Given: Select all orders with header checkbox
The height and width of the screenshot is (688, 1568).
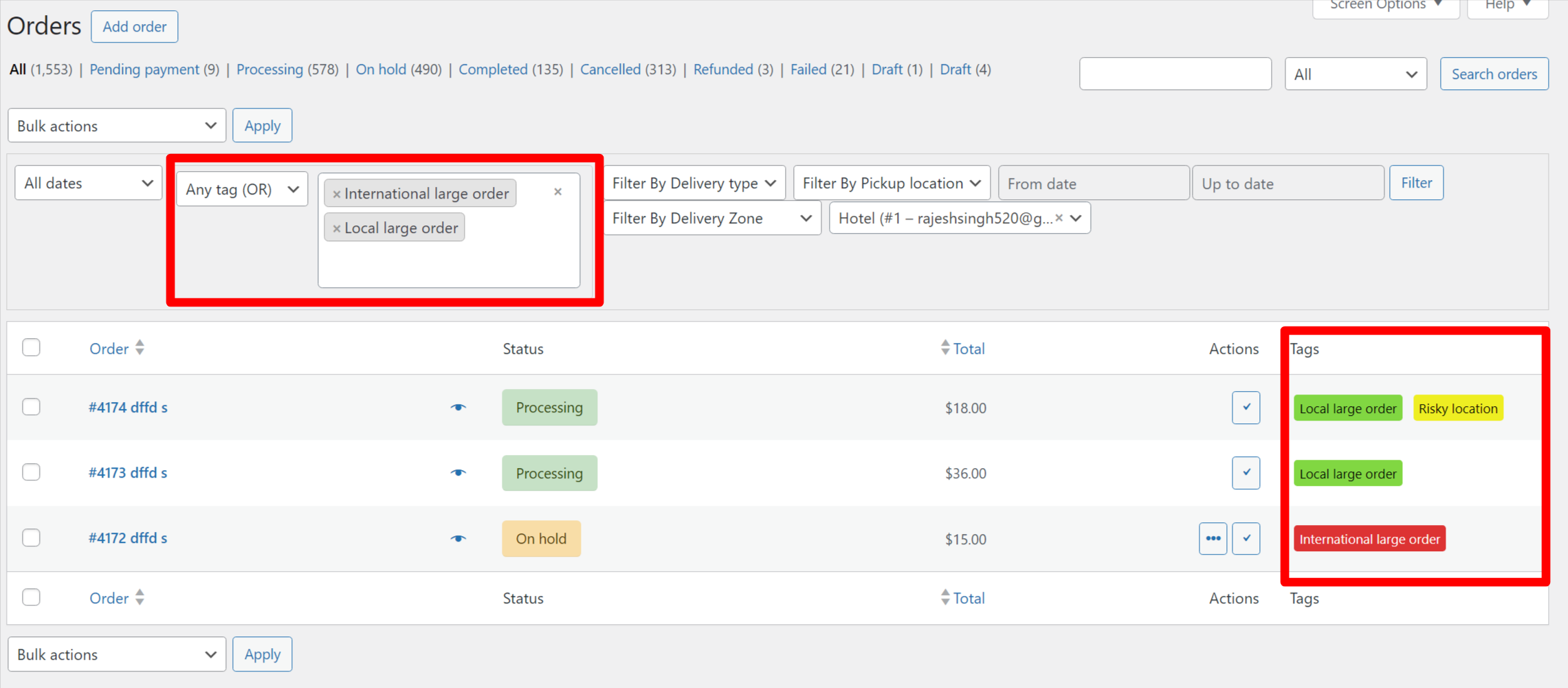Looking at the screenshot, I should pos(31,347).
